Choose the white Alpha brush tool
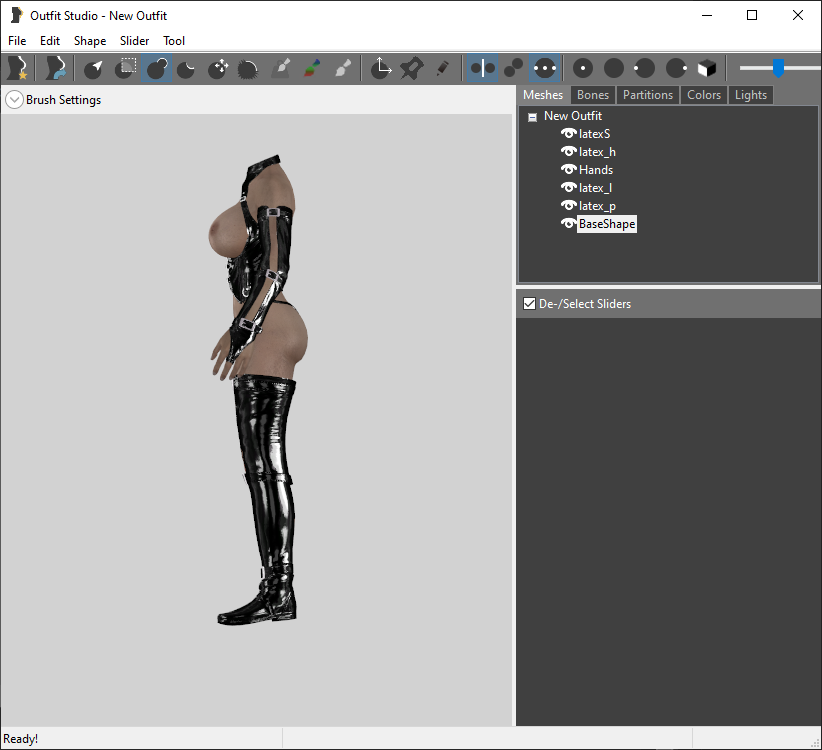 (x=343, y=68)
